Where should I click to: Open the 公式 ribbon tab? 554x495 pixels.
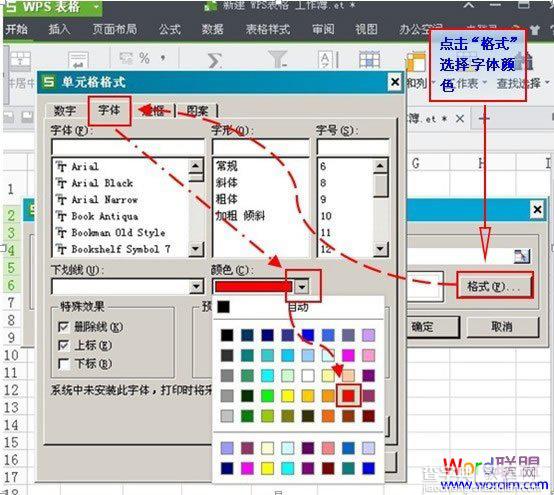[170, 29]
